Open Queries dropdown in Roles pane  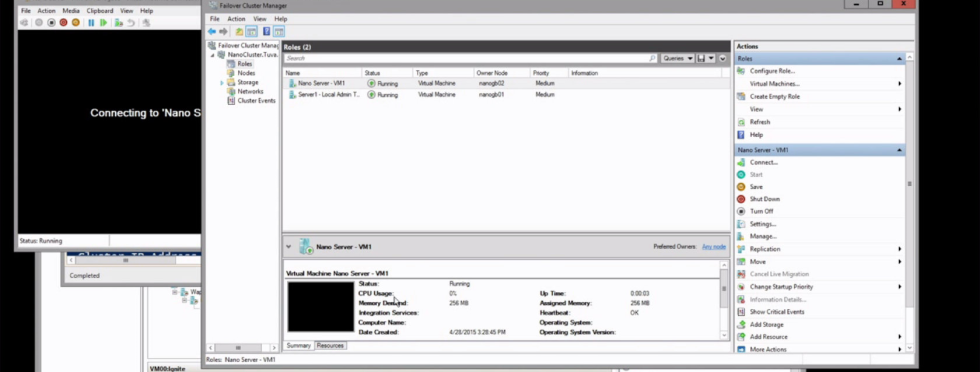(678, 58)
